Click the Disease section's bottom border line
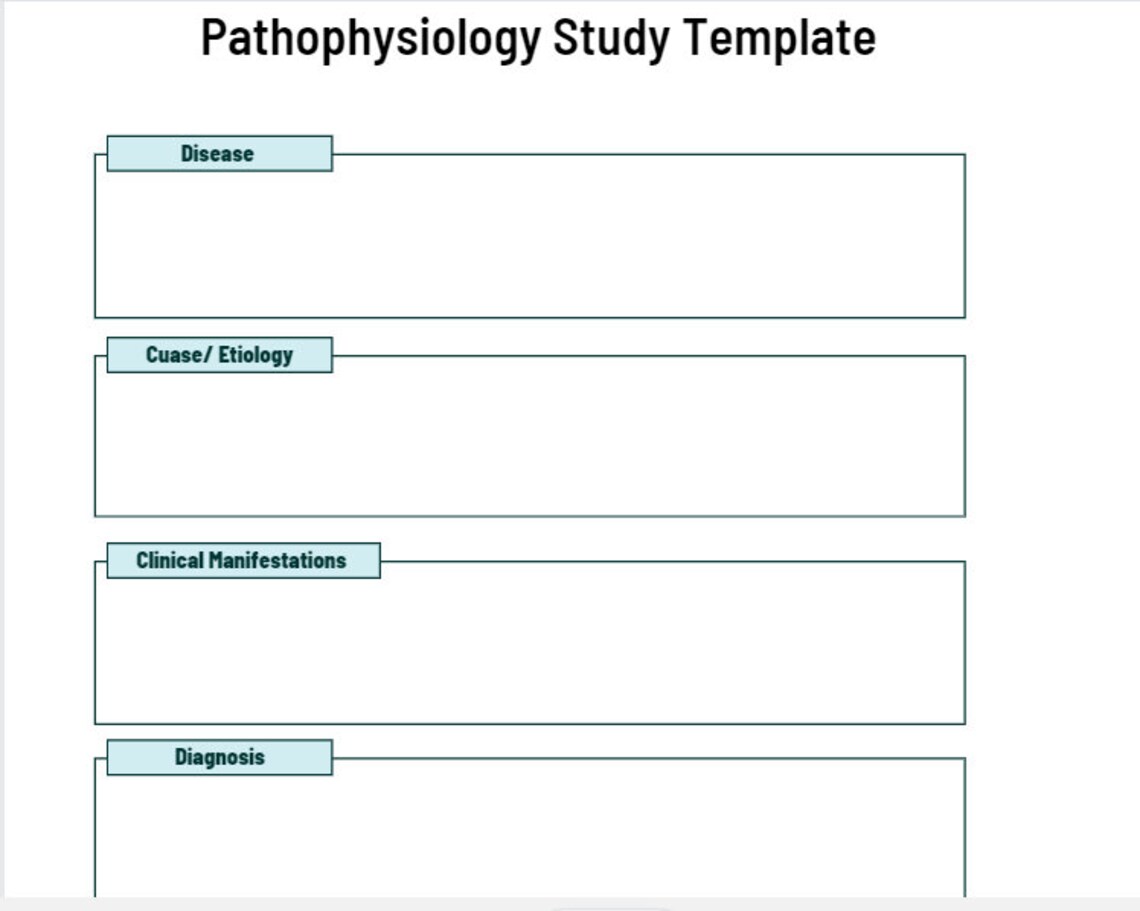This screenshot has width=1140, height=911. point(530,317)
